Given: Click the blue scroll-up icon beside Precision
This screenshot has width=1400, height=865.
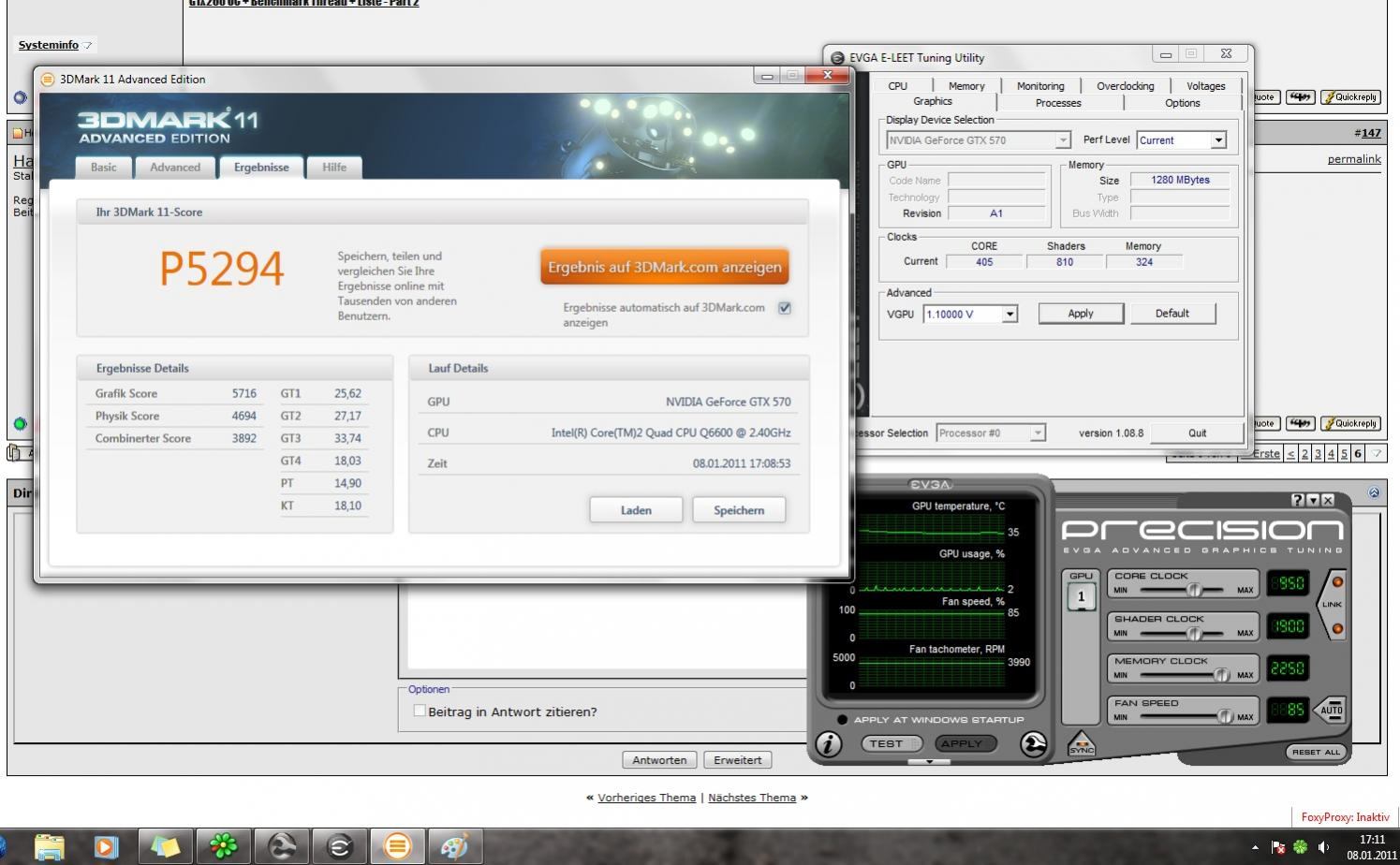Looking at the screenshot, I should pos(1374,492).
